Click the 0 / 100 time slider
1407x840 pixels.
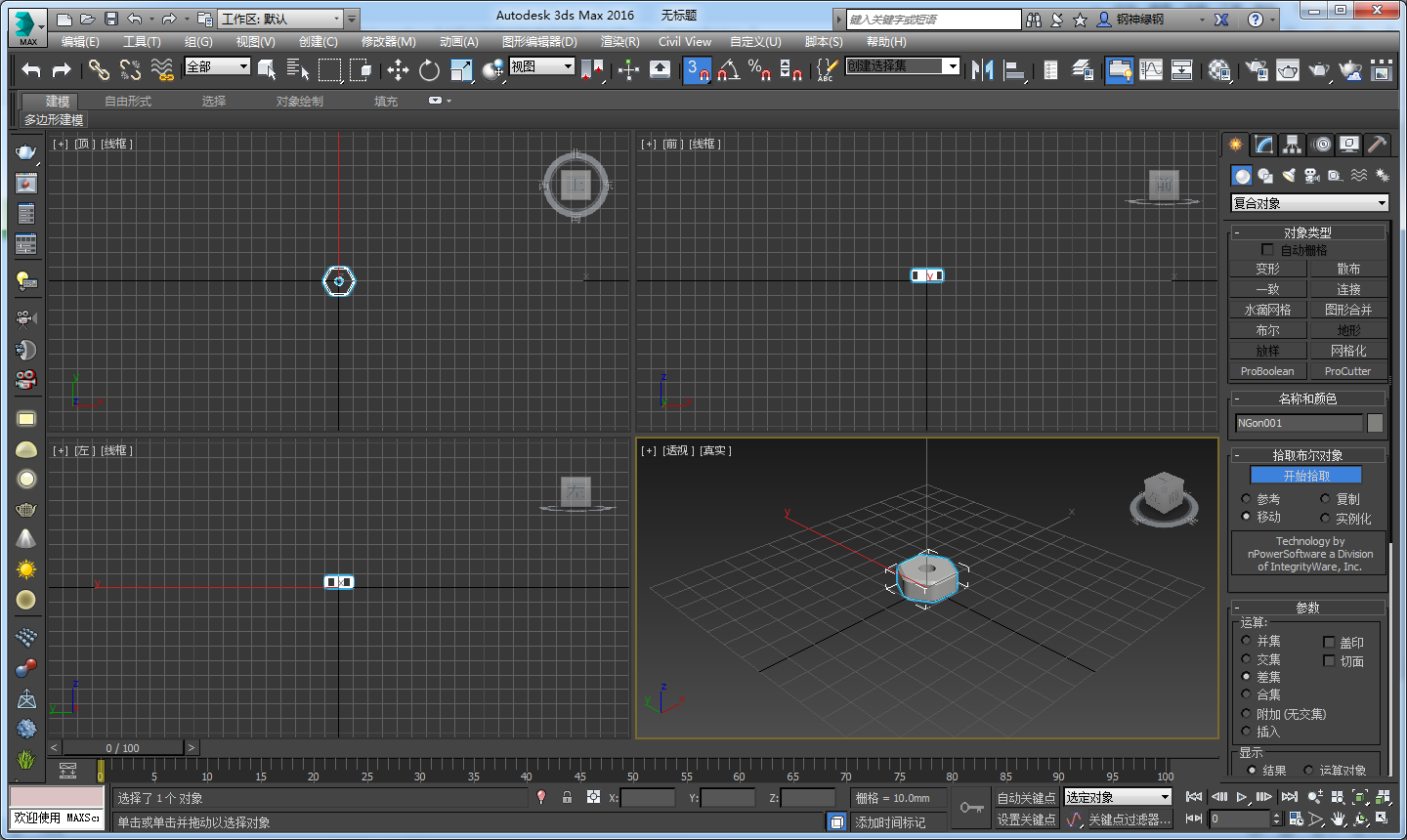pos(123,748)
